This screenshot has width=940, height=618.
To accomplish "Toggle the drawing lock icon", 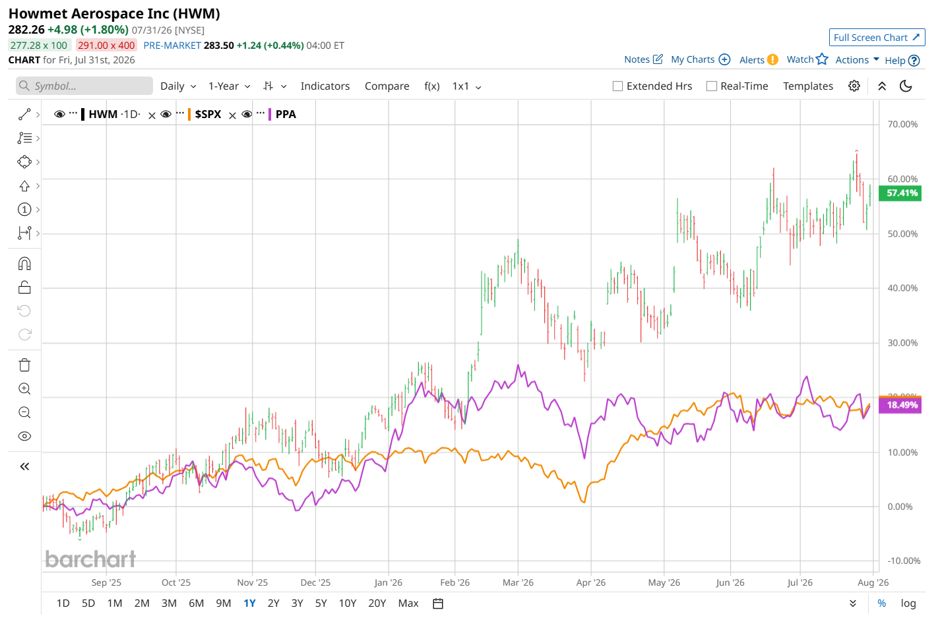I will click(x=25, y=287).
